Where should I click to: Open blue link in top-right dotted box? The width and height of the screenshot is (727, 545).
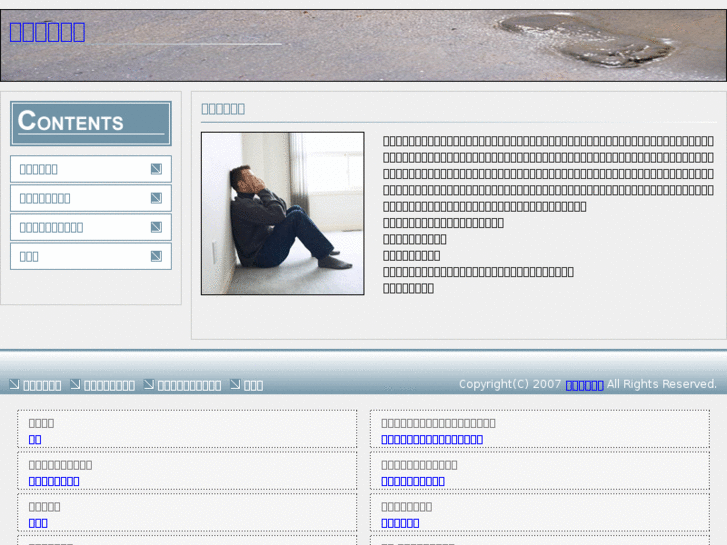432,439
